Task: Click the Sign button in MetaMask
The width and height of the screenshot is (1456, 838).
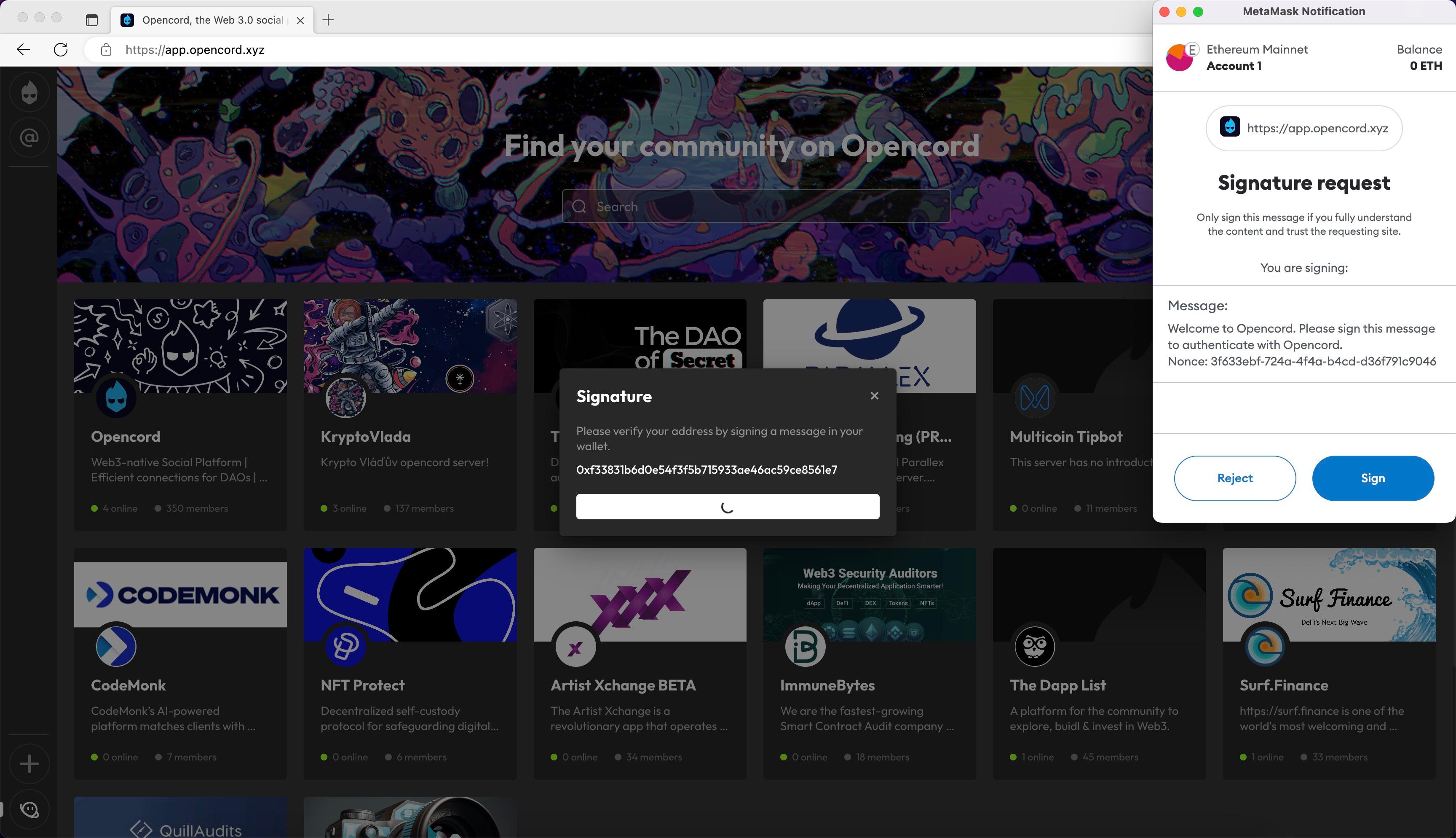Action: 1373,478
